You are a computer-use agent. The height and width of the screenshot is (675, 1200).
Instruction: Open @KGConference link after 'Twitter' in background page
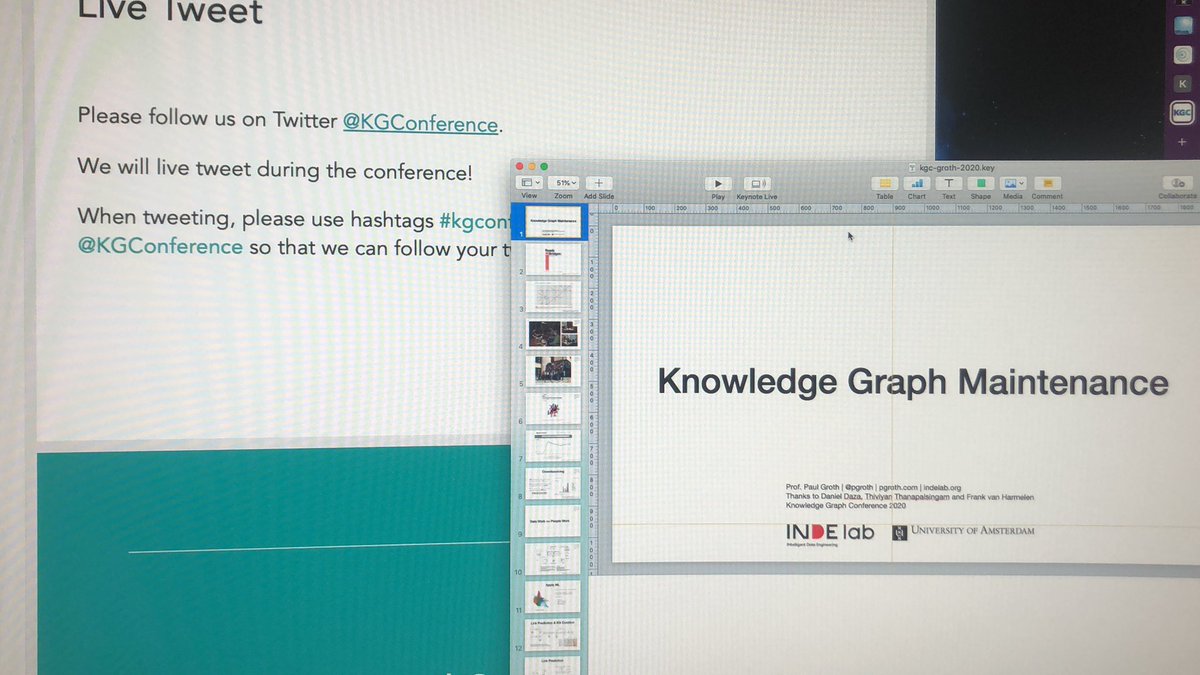coord(421,124)
